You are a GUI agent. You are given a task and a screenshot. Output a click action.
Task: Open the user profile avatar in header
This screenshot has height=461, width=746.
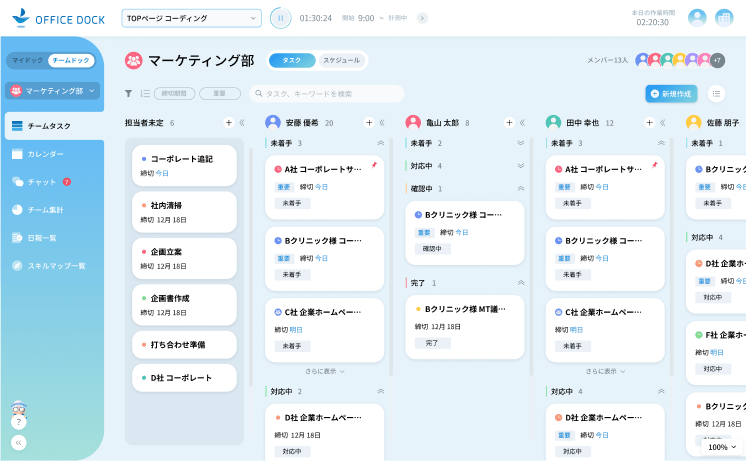point(697,19)
